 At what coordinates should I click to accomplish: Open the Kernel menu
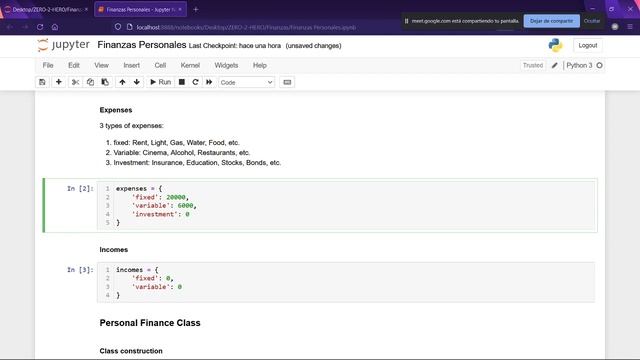(x=190, y=65)
